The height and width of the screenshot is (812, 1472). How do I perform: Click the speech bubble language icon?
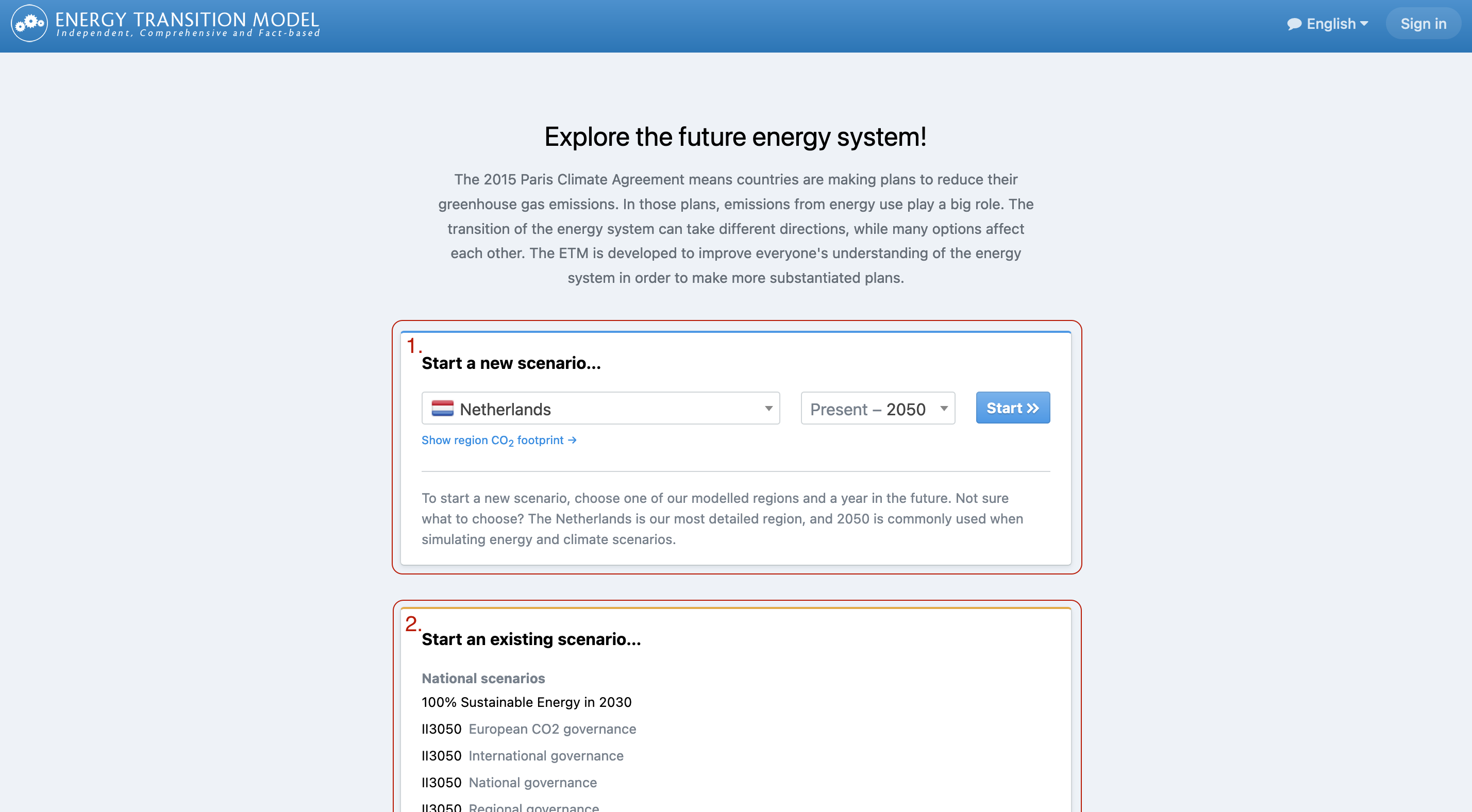click(1294, 24)
